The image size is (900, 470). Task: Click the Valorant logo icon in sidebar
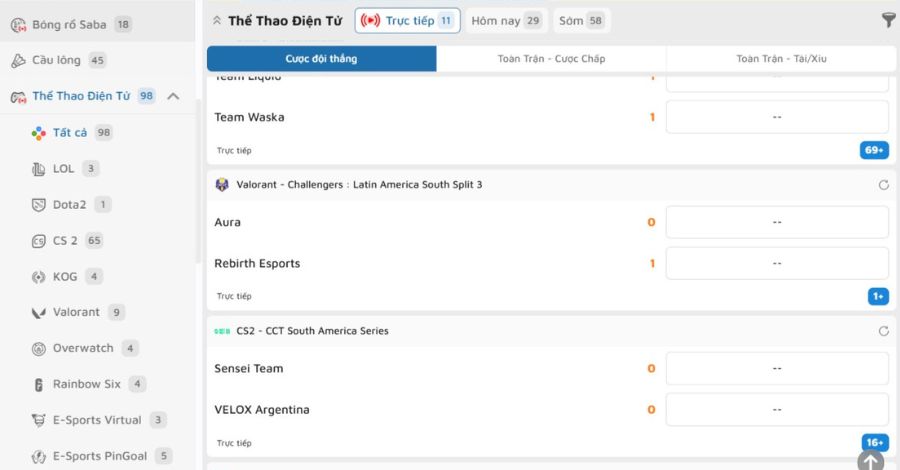pos(38,313)
